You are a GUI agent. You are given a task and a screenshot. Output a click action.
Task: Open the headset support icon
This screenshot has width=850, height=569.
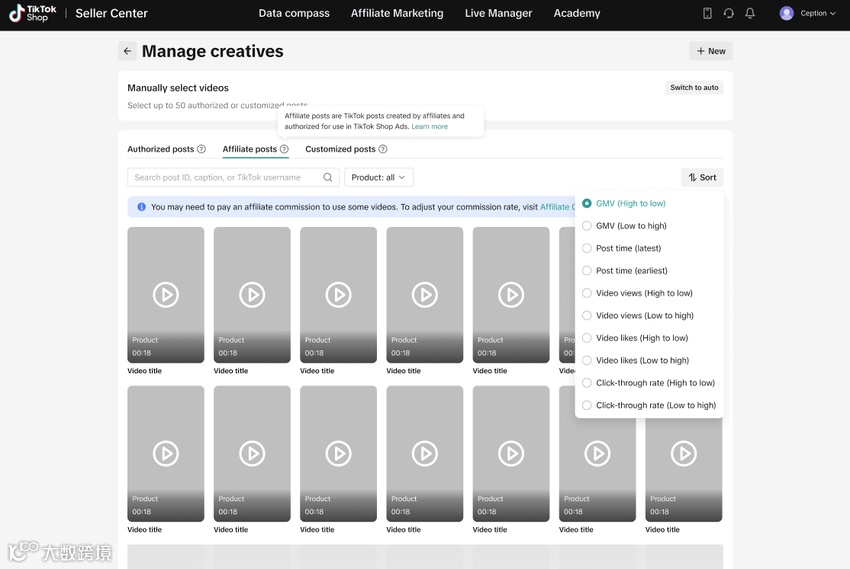(x=728, y=14)
